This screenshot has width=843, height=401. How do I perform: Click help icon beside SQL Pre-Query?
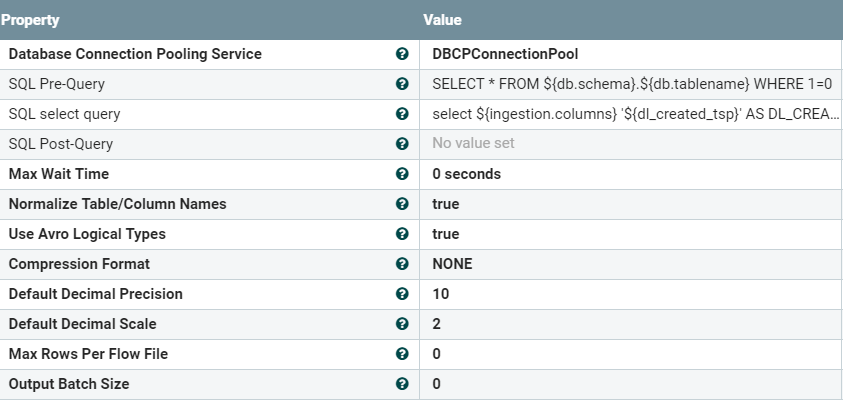pos(402,84)
